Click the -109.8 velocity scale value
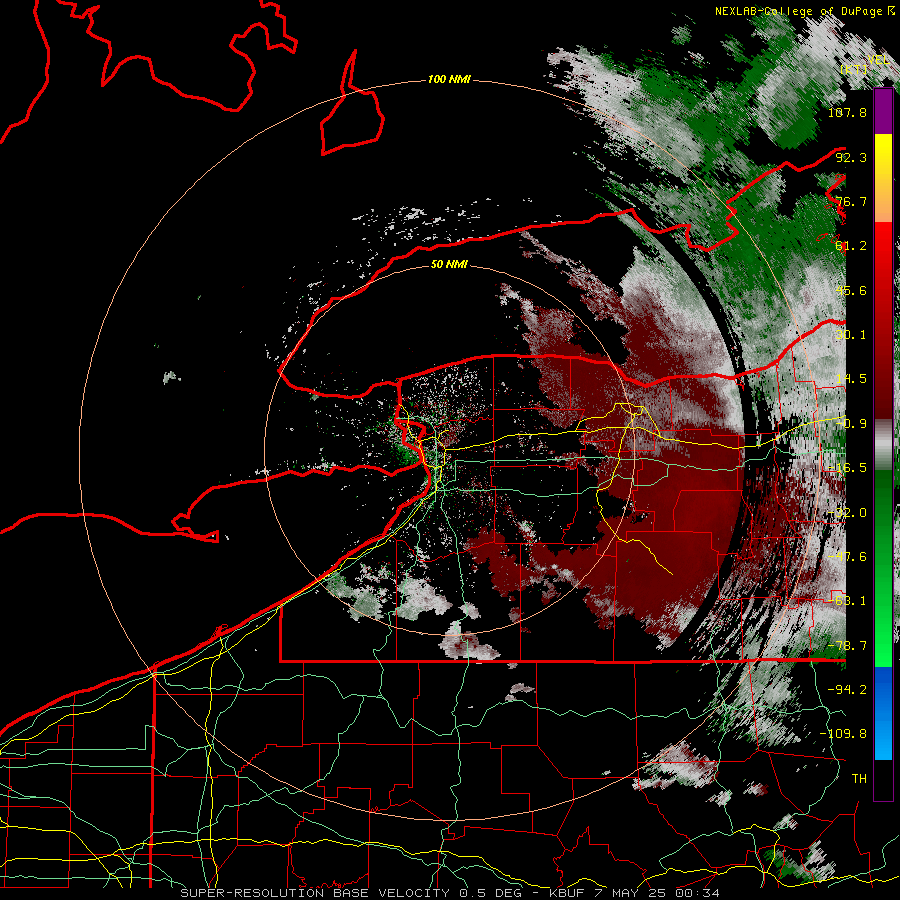 [x=843, y=734]
